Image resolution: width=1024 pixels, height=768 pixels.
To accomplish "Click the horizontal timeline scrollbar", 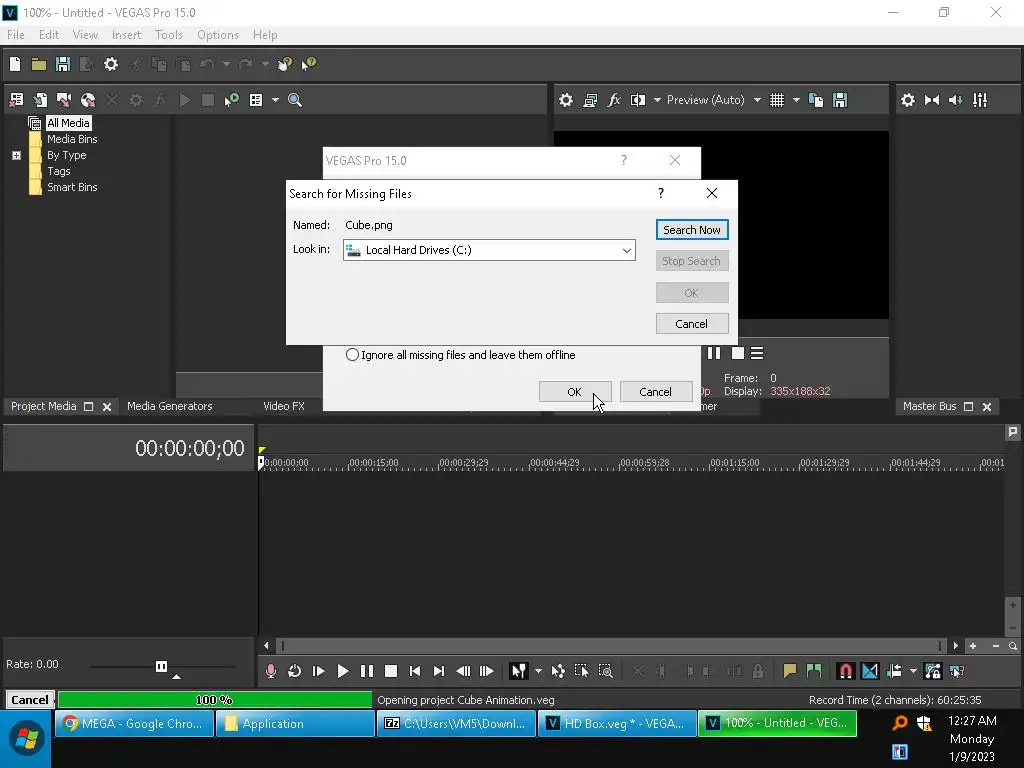I will (x=610, y=646).
